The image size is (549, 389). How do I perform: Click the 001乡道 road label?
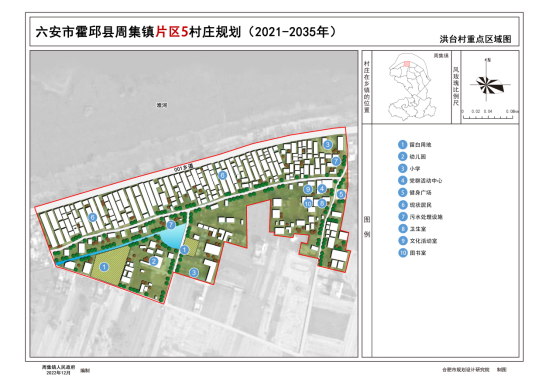click(183, 168)
